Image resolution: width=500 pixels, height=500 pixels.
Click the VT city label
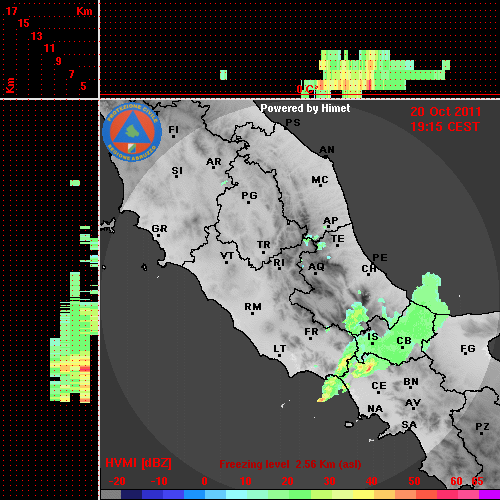coord(227,256)
